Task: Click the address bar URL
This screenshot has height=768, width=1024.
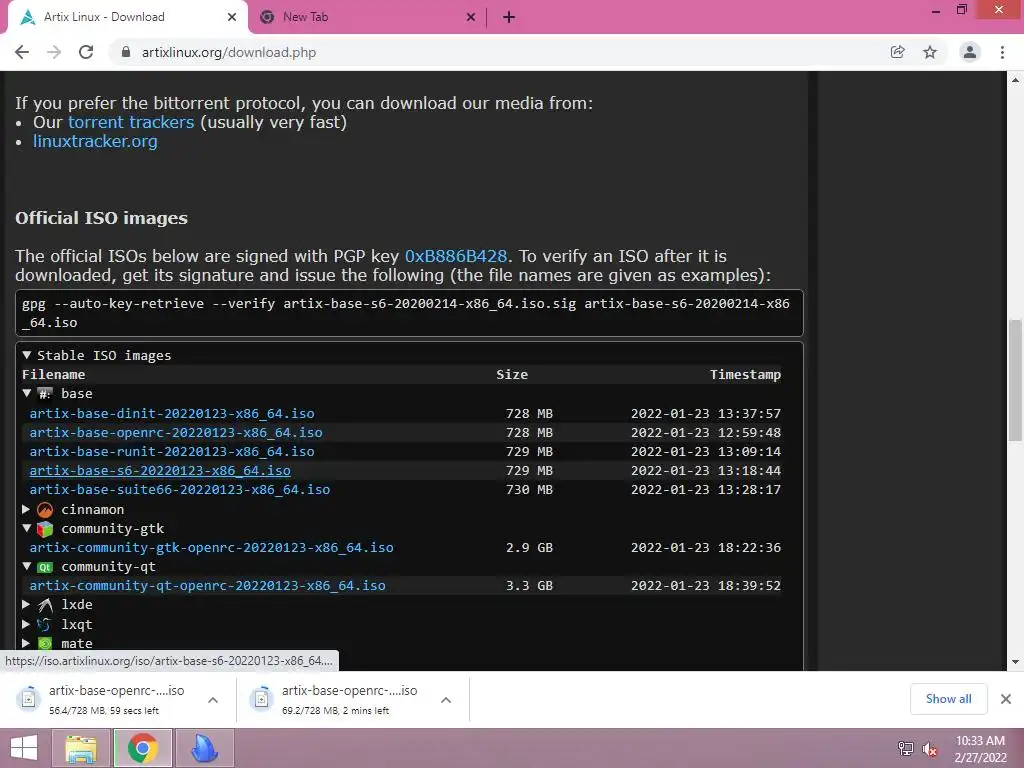Action: coord(229,52)
